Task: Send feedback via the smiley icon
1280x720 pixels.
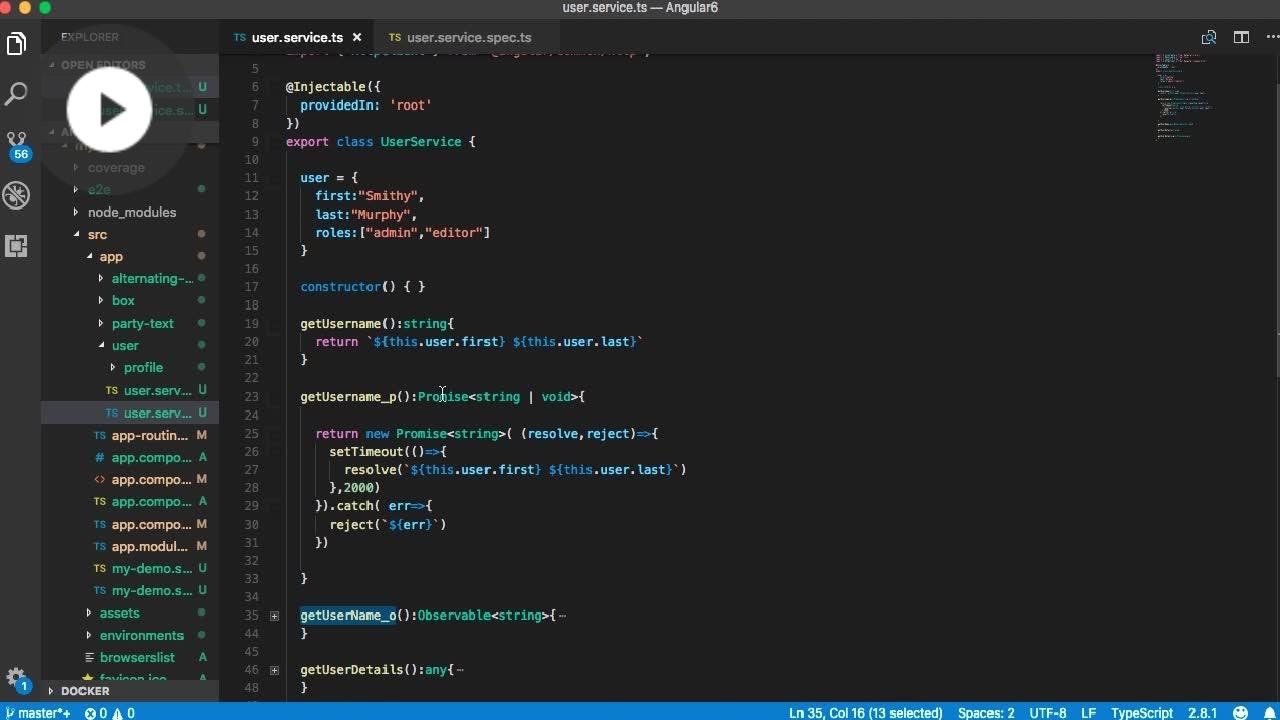Action: [1241, 713]
